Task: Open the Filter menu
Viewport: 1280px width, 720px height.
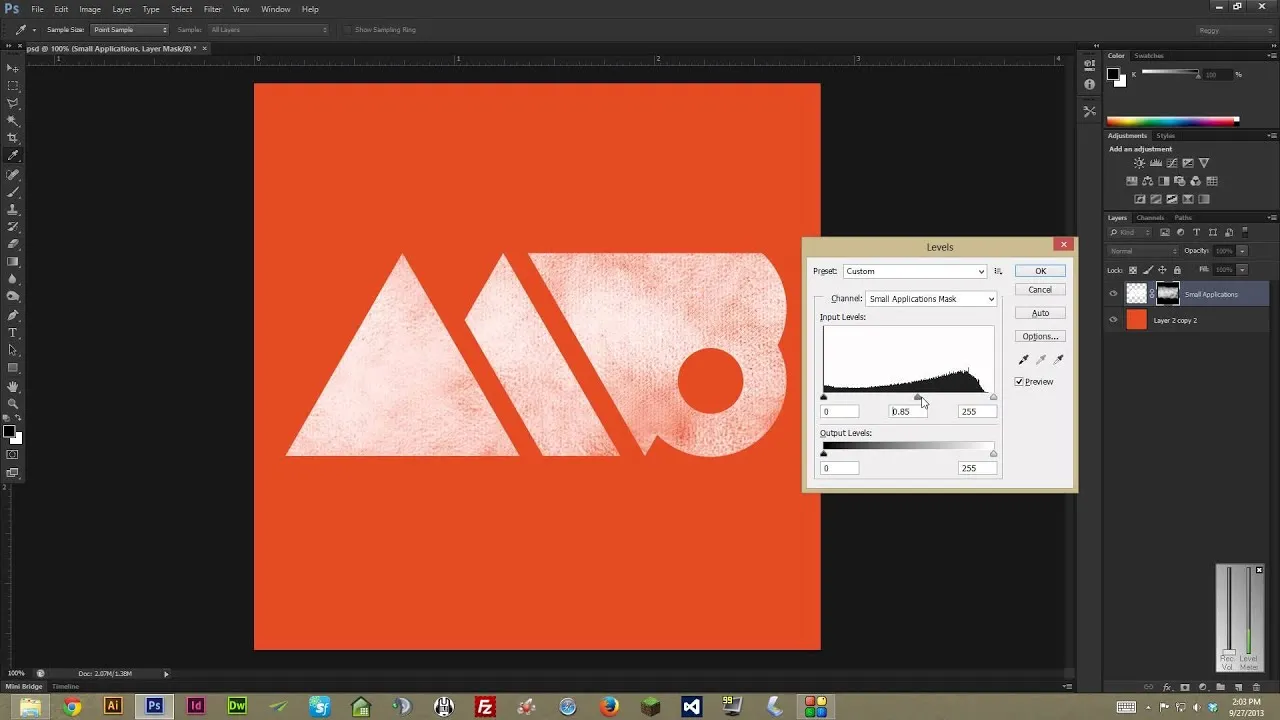Action: (x=212, y=9)
